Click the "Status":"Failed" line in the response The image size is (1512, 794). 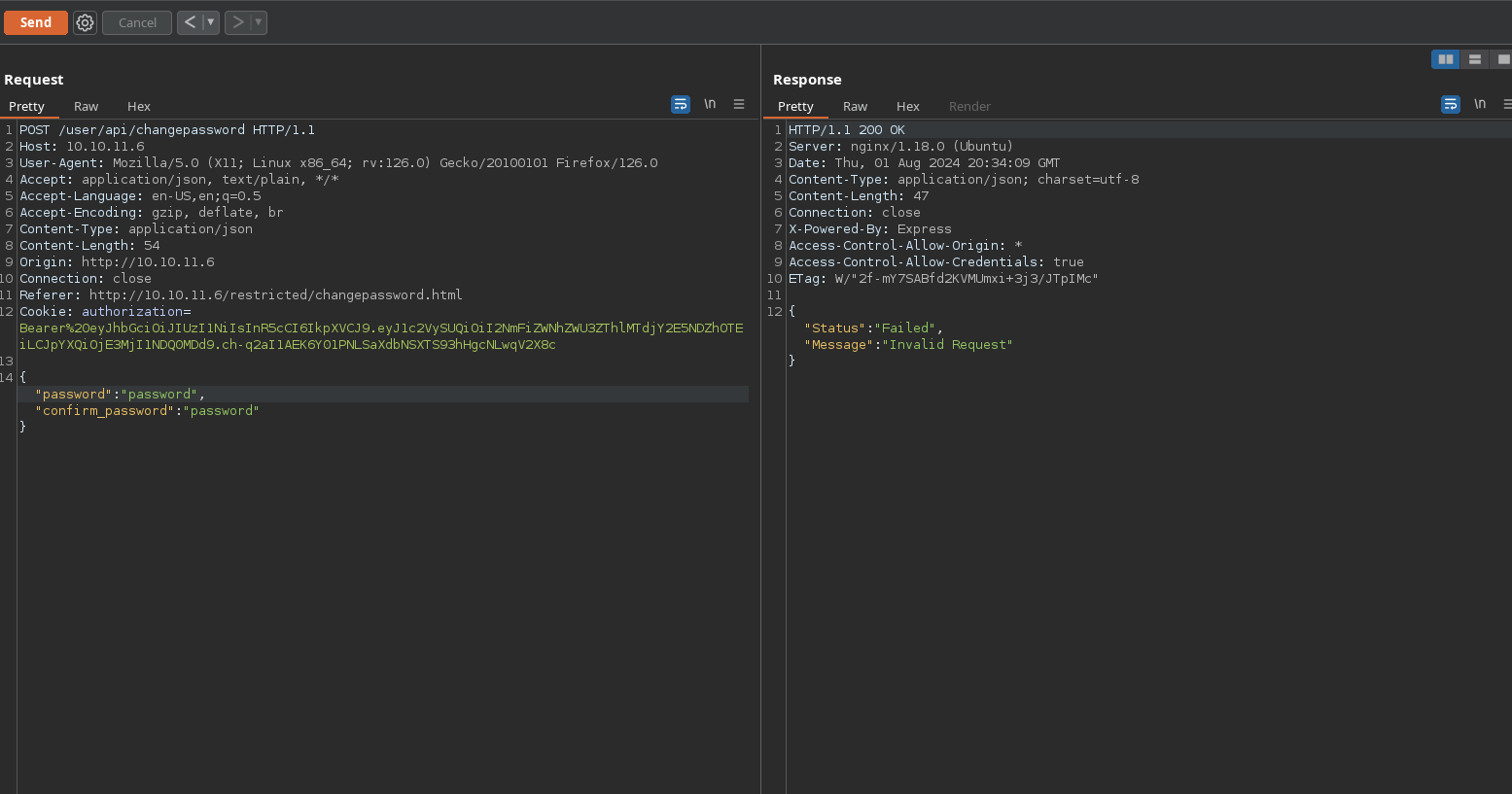(873, 328)
